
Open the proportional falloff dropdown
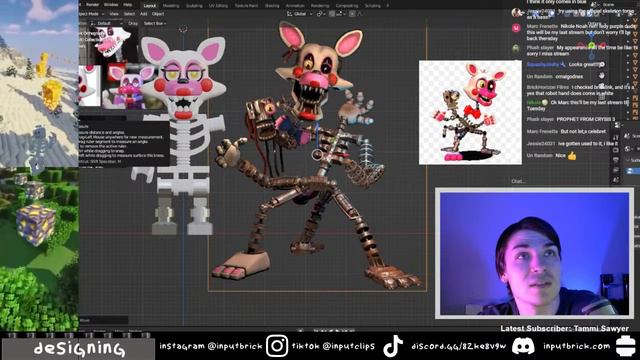[360, 14]
